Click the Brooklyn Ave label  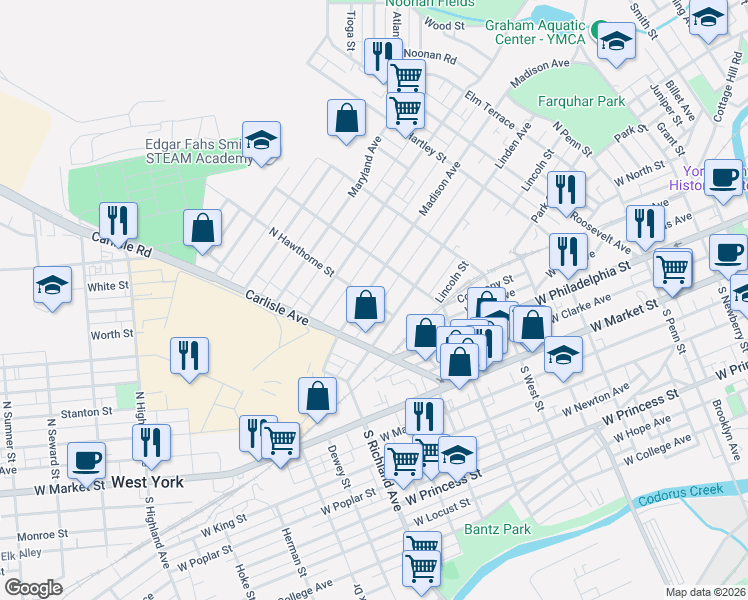[x=726, y=430]
